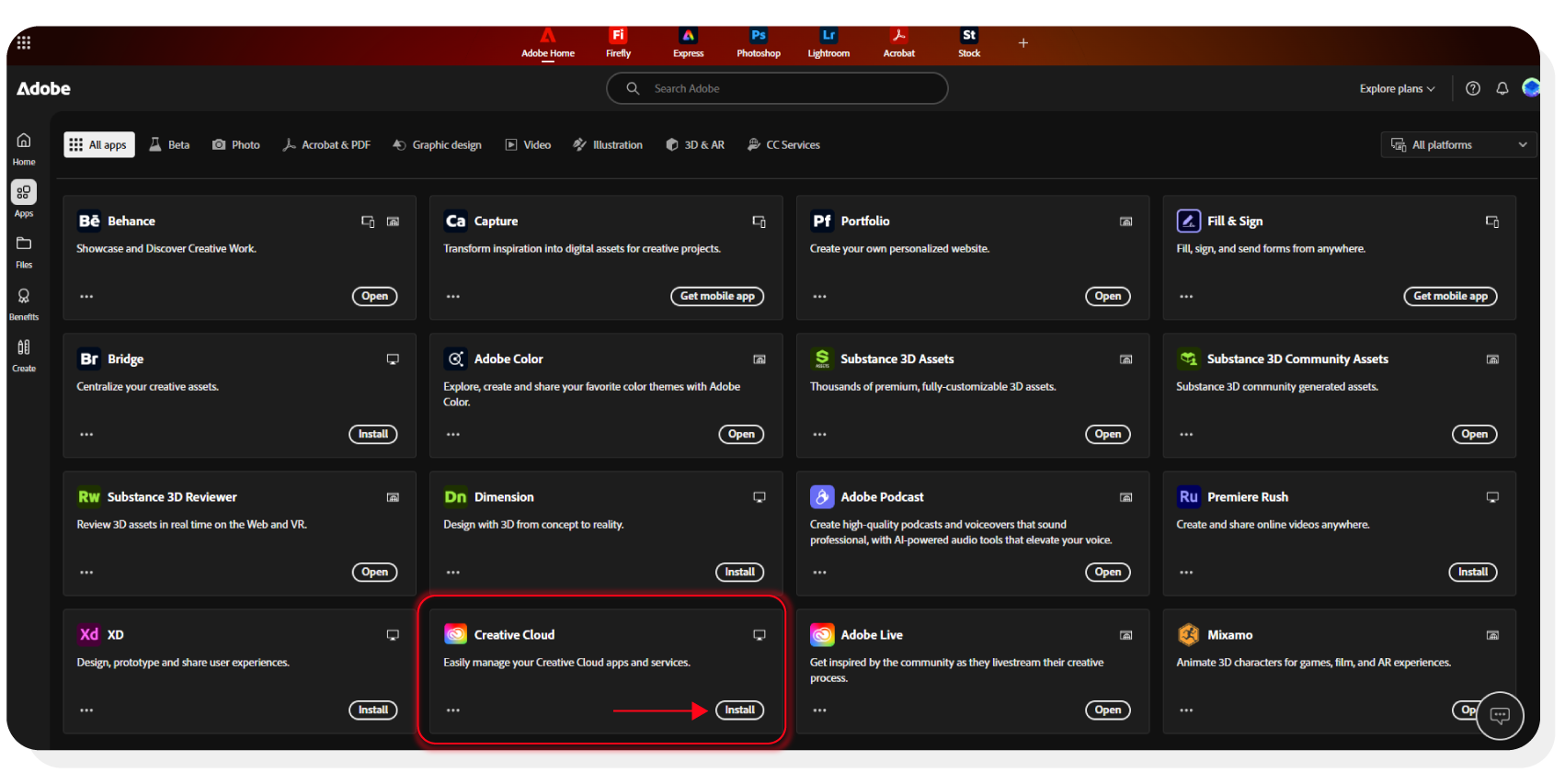The image size is (1565, 784).
Task: Select the Video filter tab
Action: [528, 145]
